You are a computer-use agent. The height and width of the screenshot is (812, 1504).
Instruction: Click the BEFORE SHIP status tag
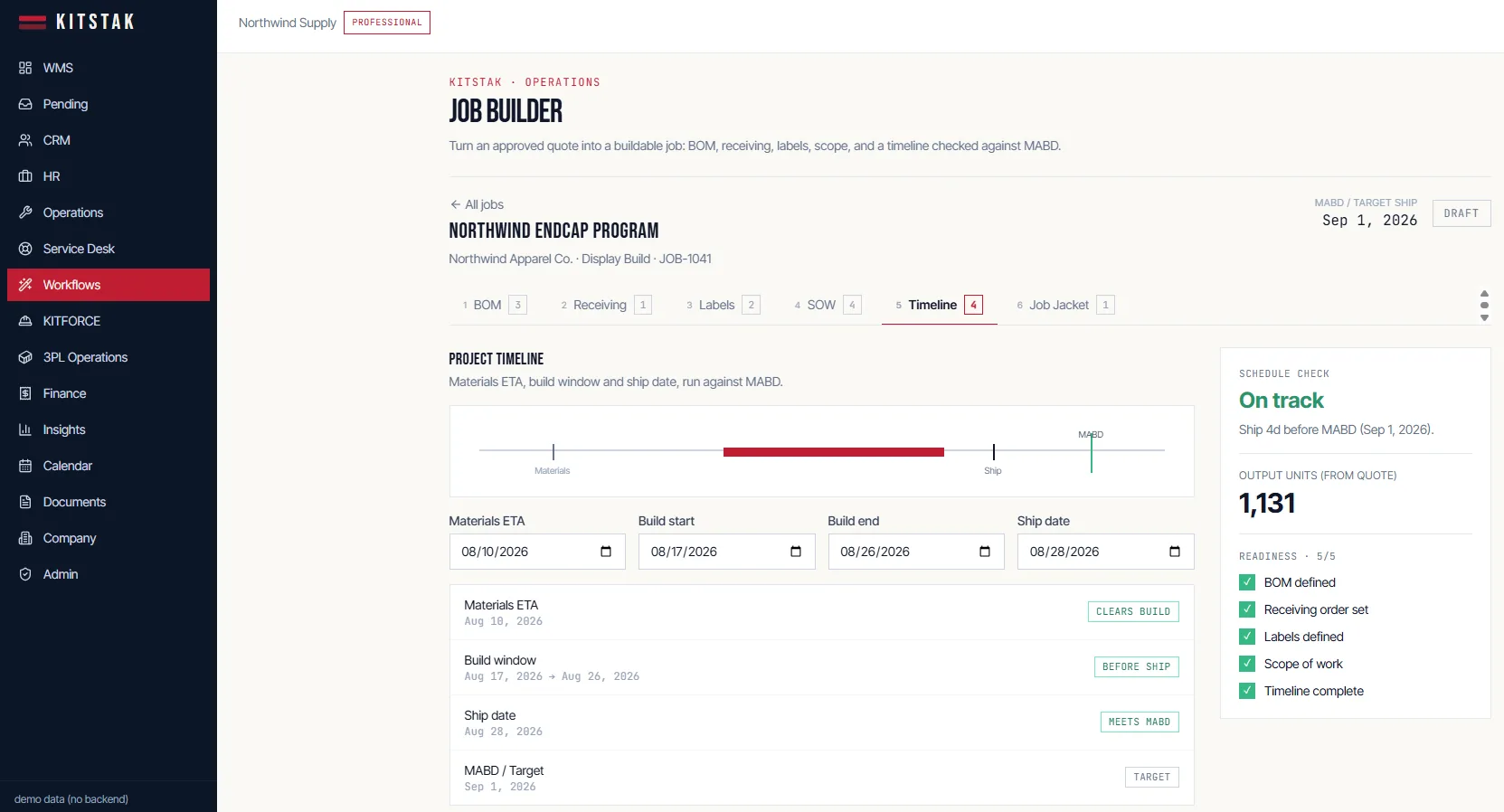coord(1137,667)
